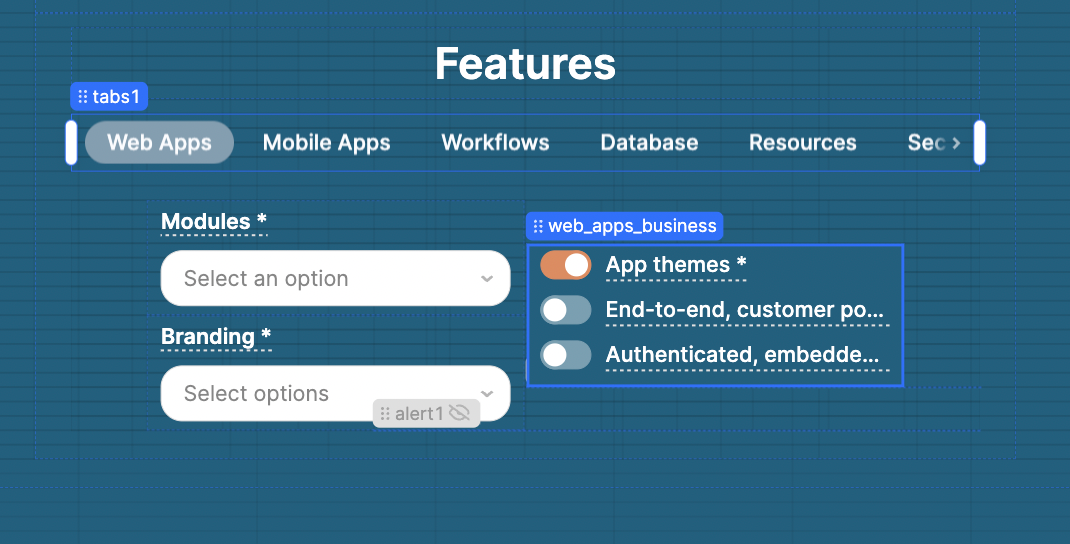Grab the right resize handle of tabs1
Image resolution: width=1070 pixels, height=544 pixels.
979,143
